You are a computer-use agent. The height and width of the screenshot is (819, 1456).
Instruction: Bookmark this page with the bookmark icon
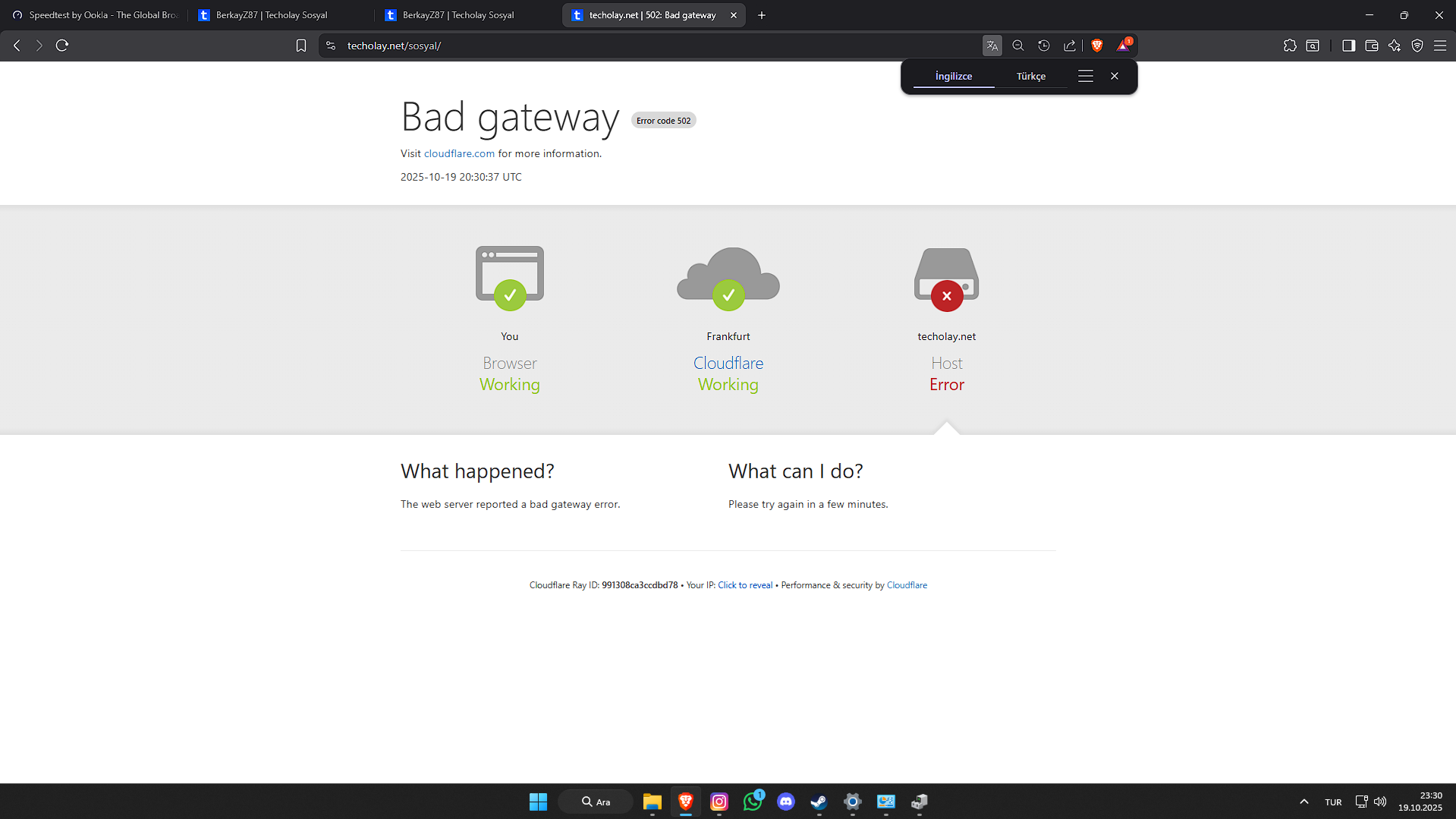coord(301,46)
